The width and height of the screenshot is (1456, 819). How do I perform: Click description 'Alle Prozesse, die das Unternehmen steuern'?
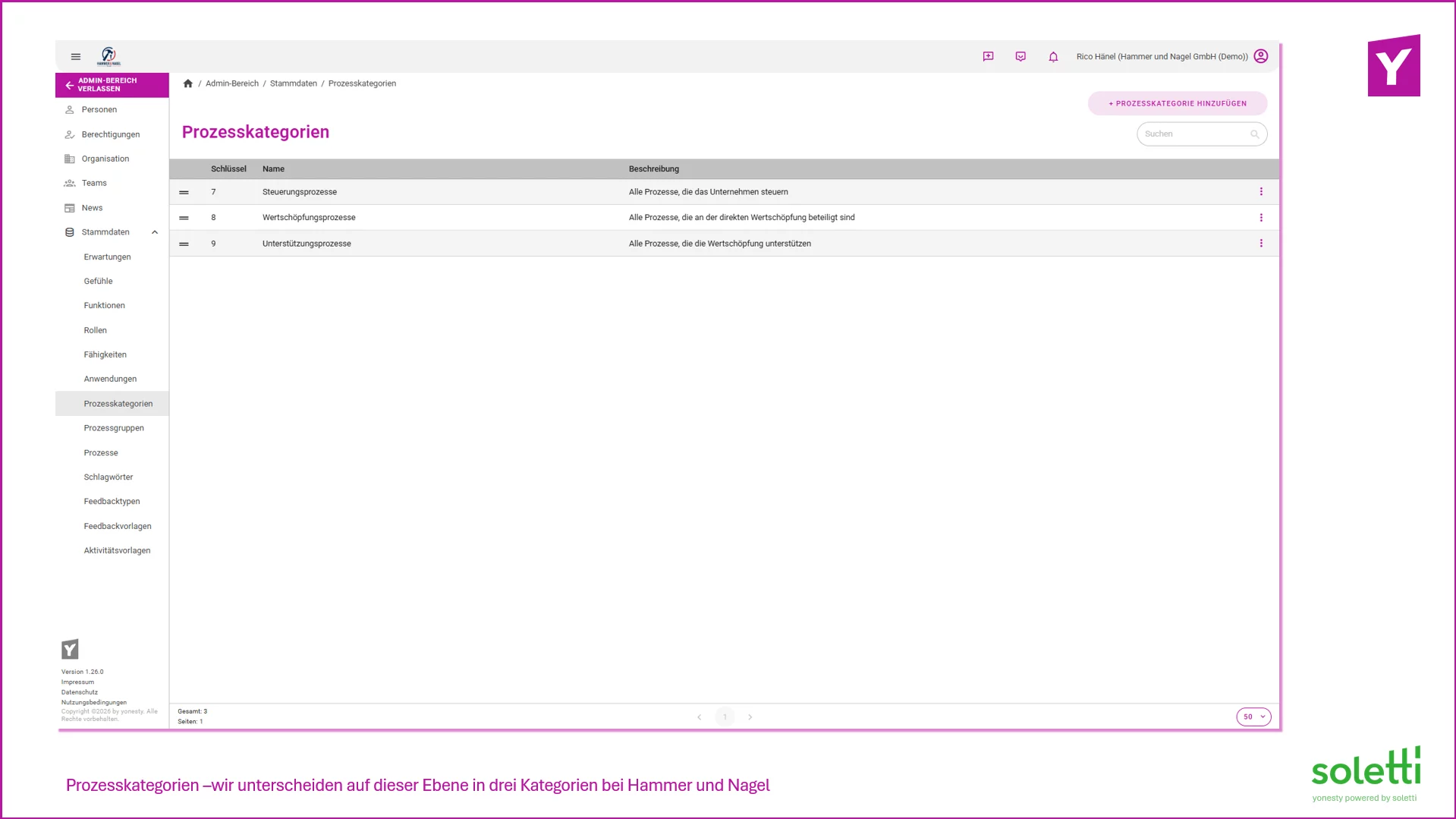tap(709, 192)
